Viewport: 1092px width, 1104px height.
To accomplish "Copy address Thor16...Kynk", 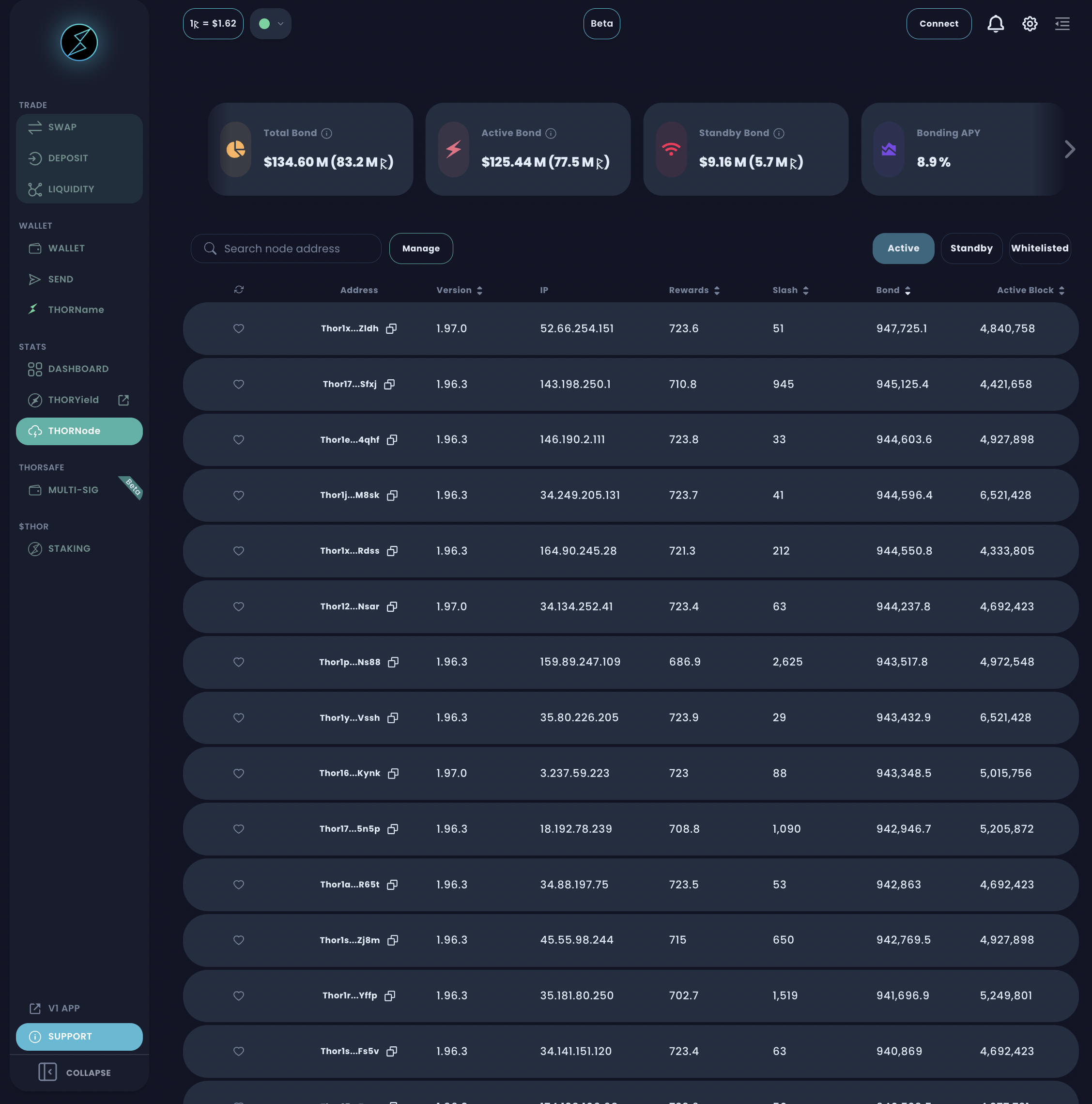I will tap(393, 773).
